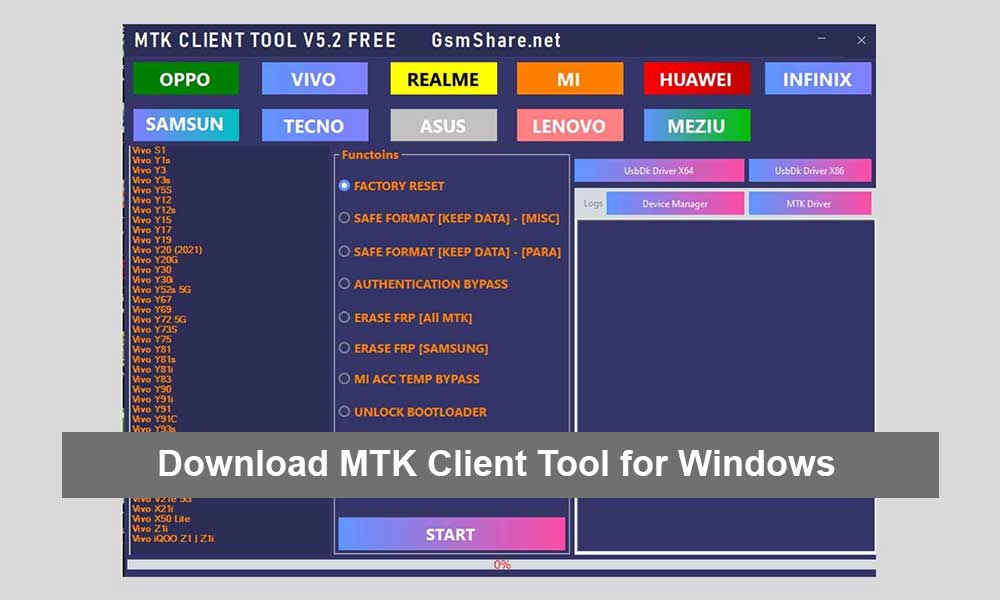Open LENOVO brand devices
1000x600 pixels.
point(570,125)
